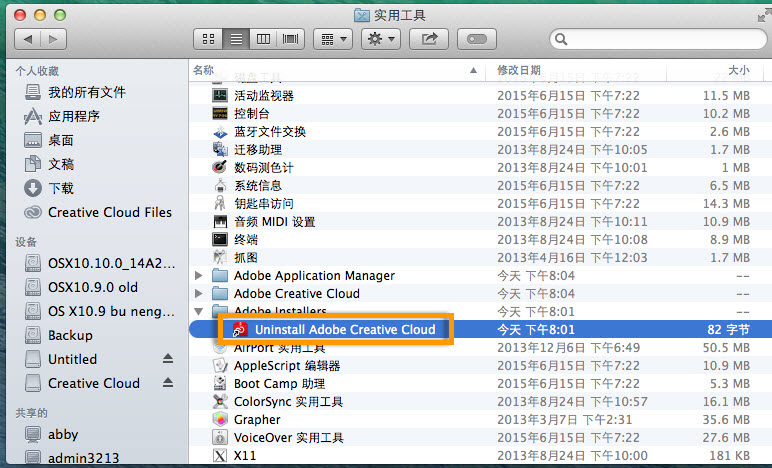Switch to list view

click(x=236, y=39)
